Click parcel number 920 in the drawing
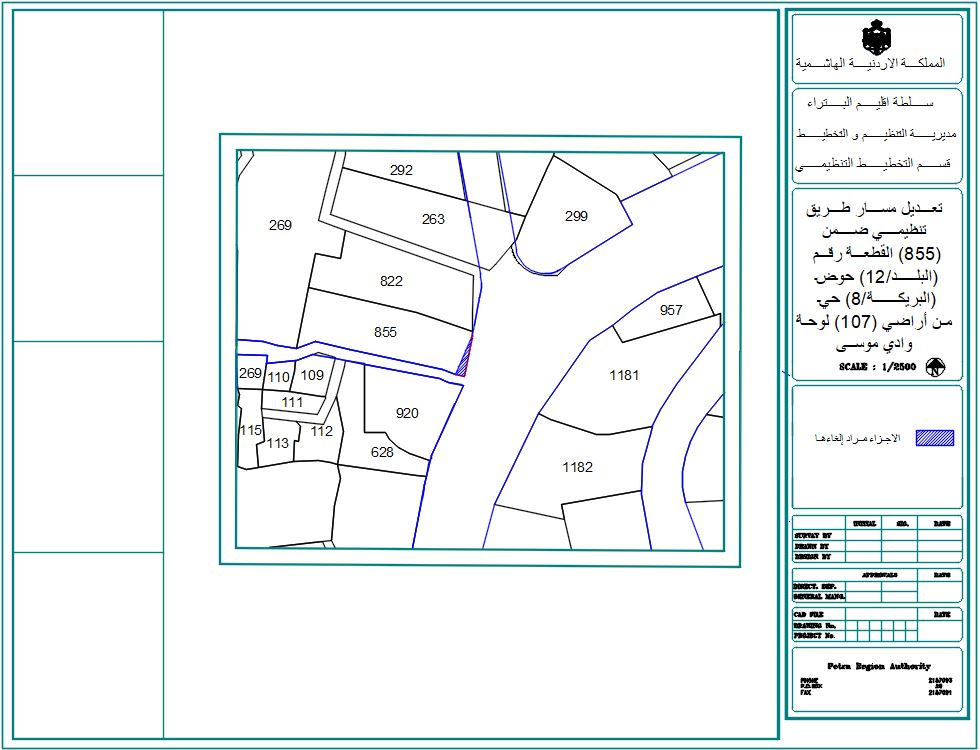This screenshot has height=750, width=980. [x=408, y=411]
